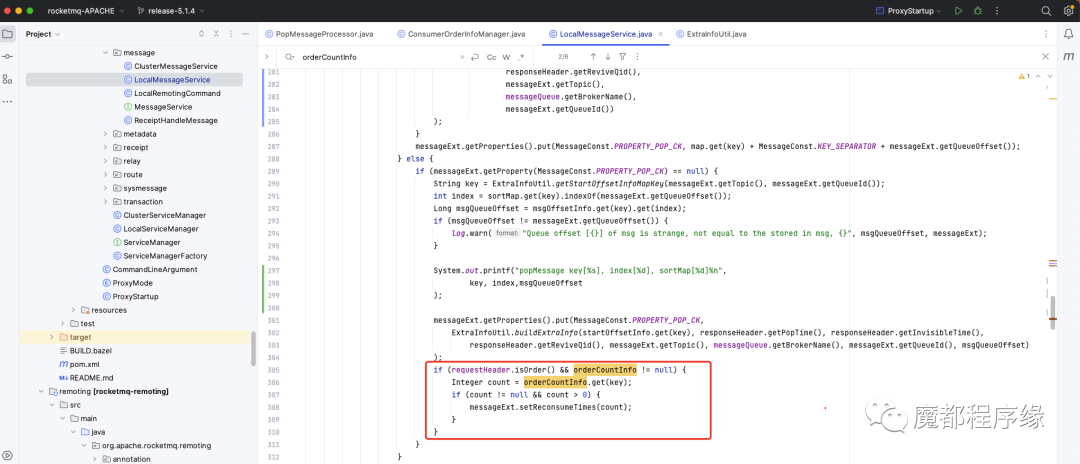Expand the test folder
The width and height of the screenshot is (1080, 464).
coord(62,324)
